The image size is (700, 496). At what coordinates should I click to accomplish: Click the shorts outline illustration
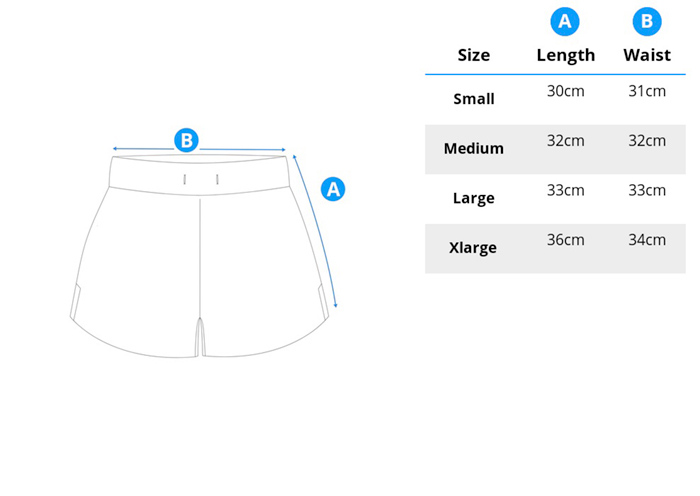tap(200, 256)
